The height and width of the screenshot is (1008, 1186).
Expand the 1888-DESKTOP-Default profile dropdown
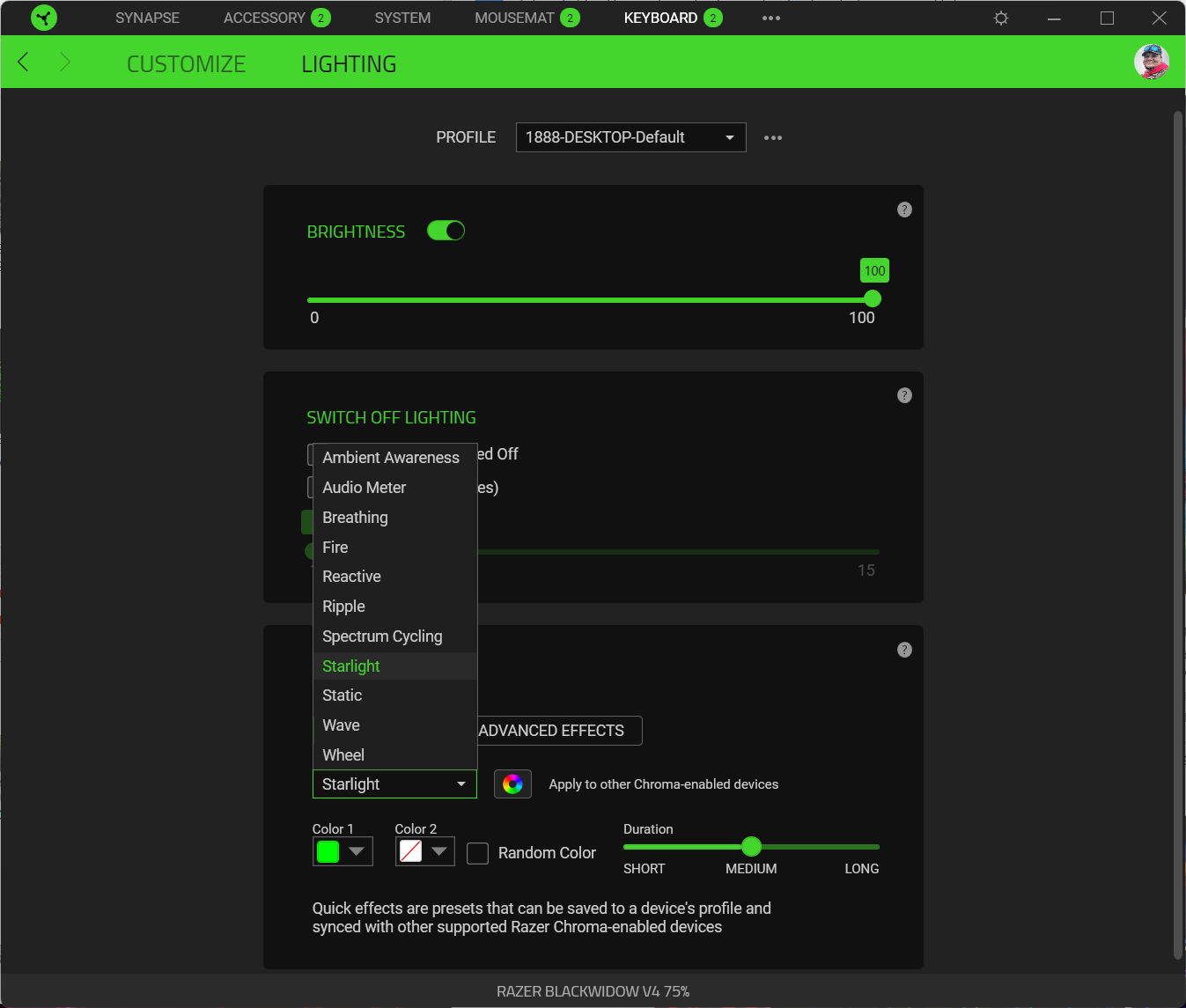[630, 137]
